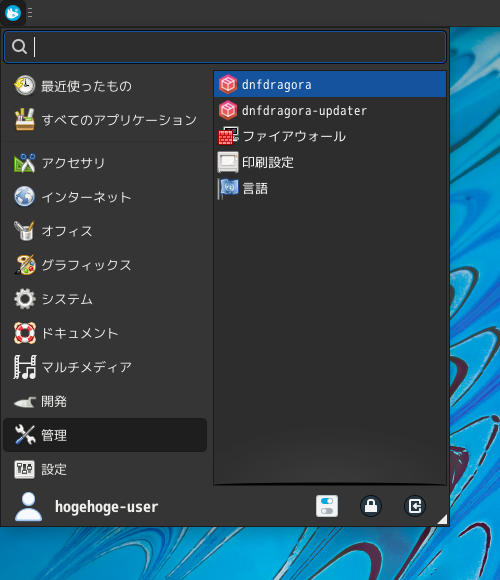This screenshot has height=580, width=500.
Task: Select the 設定 settings category
Action: tap(105, 469)
